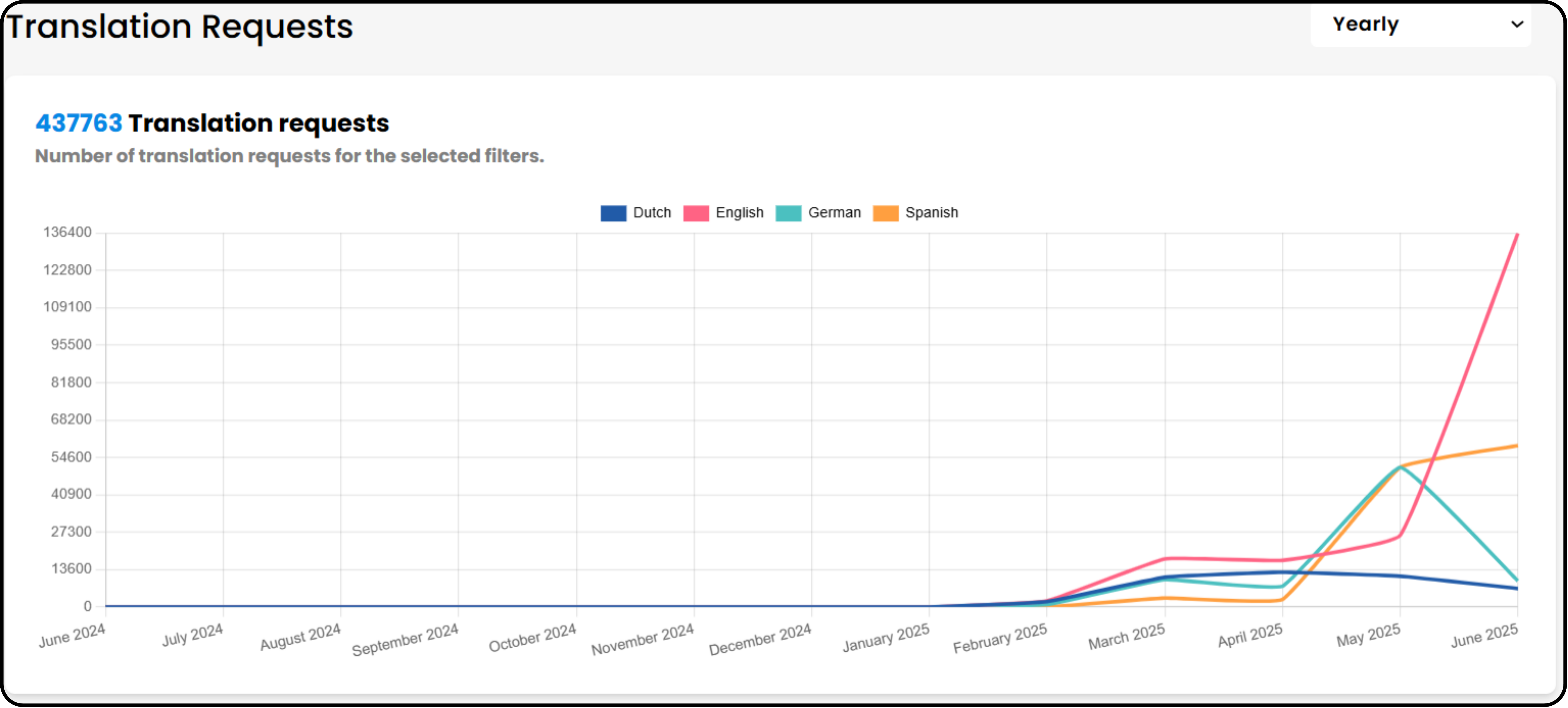This screenshot has width=1568, height=708.
Task: Click the English legend label
Action: (x=739, y=213)
